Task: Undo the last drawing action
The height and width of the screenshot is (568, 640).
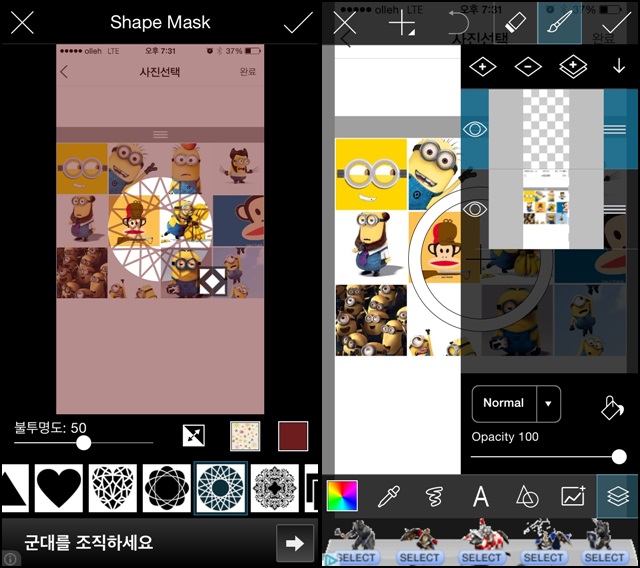Action: click(x=458, y=22)
